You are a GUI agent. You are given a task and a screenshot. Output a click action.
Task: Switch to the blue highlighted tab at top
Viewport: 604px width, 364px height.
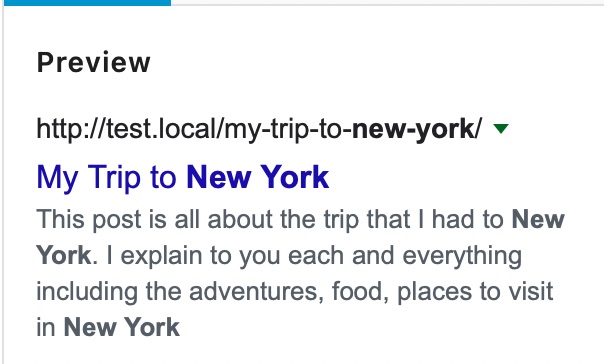[86, 3]
